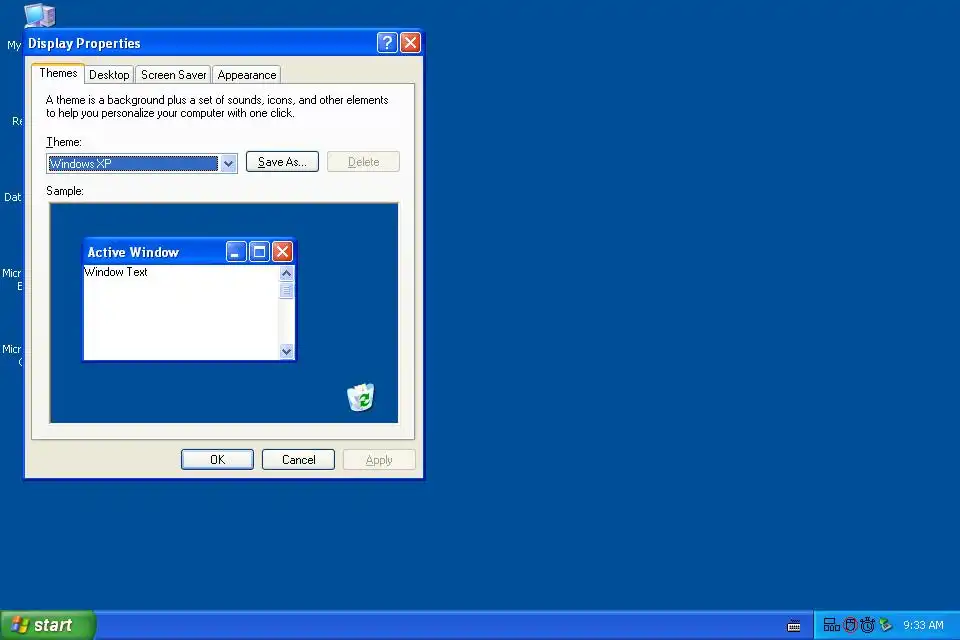Click the Safely Remove Hardware tray icon
This screenshot has height=640, width=960.
pyautogui.click(x=885, y=625)
